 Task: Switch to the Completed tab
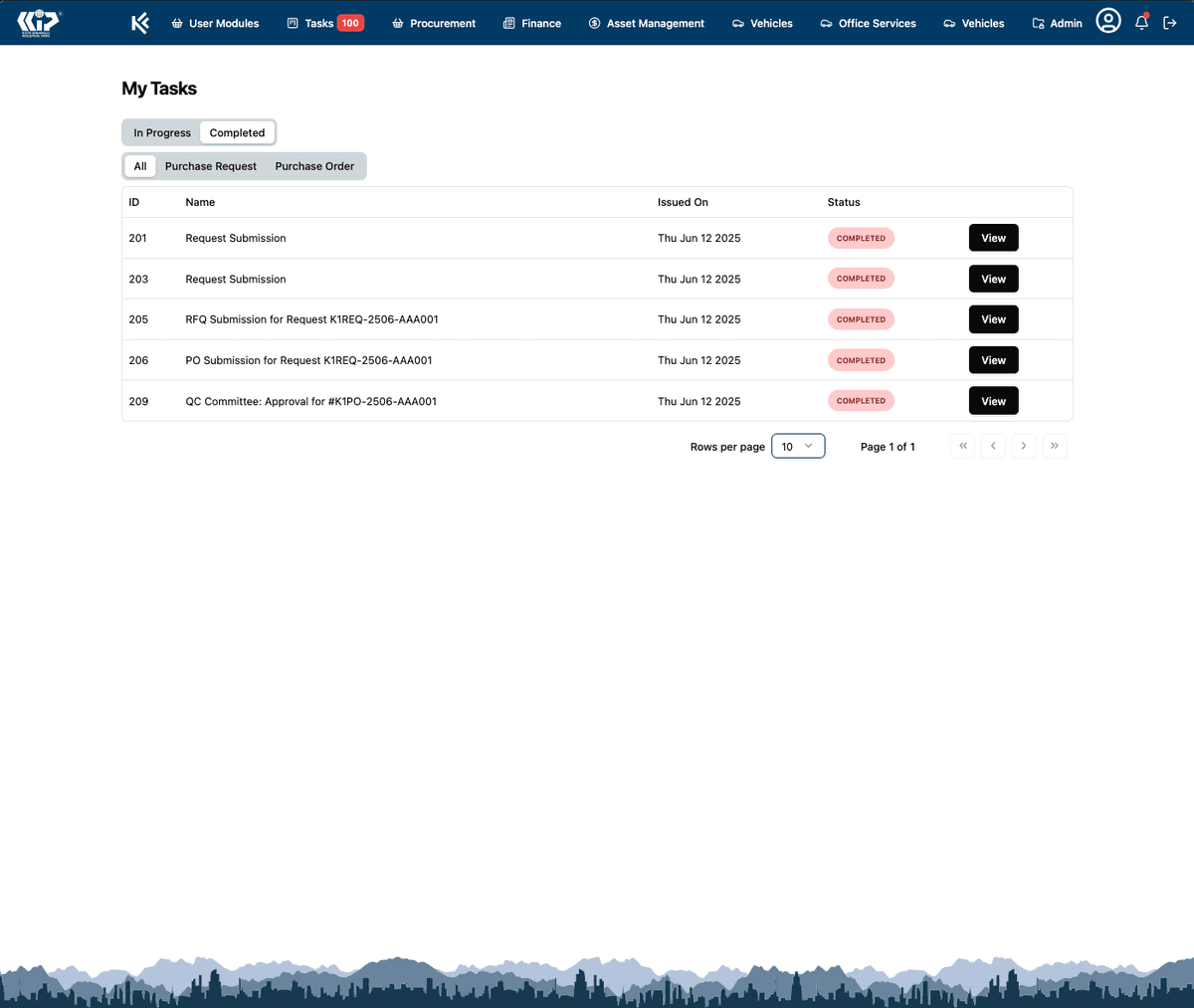coord(237,132)
